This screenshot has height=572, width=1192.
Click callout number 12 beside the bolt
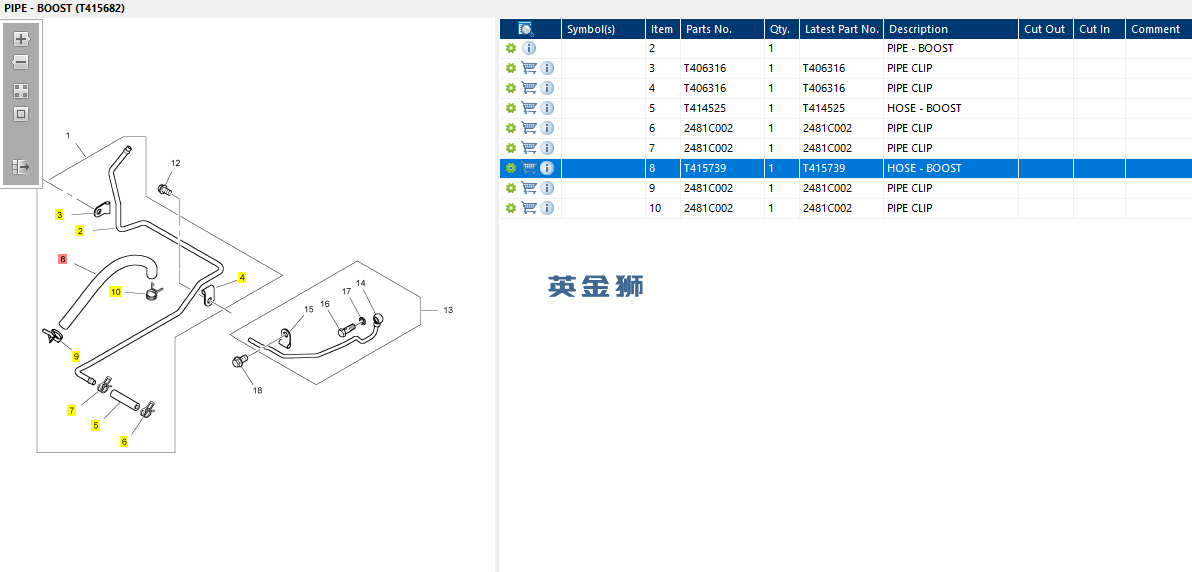pyautogui.click(x=176, y=163)
